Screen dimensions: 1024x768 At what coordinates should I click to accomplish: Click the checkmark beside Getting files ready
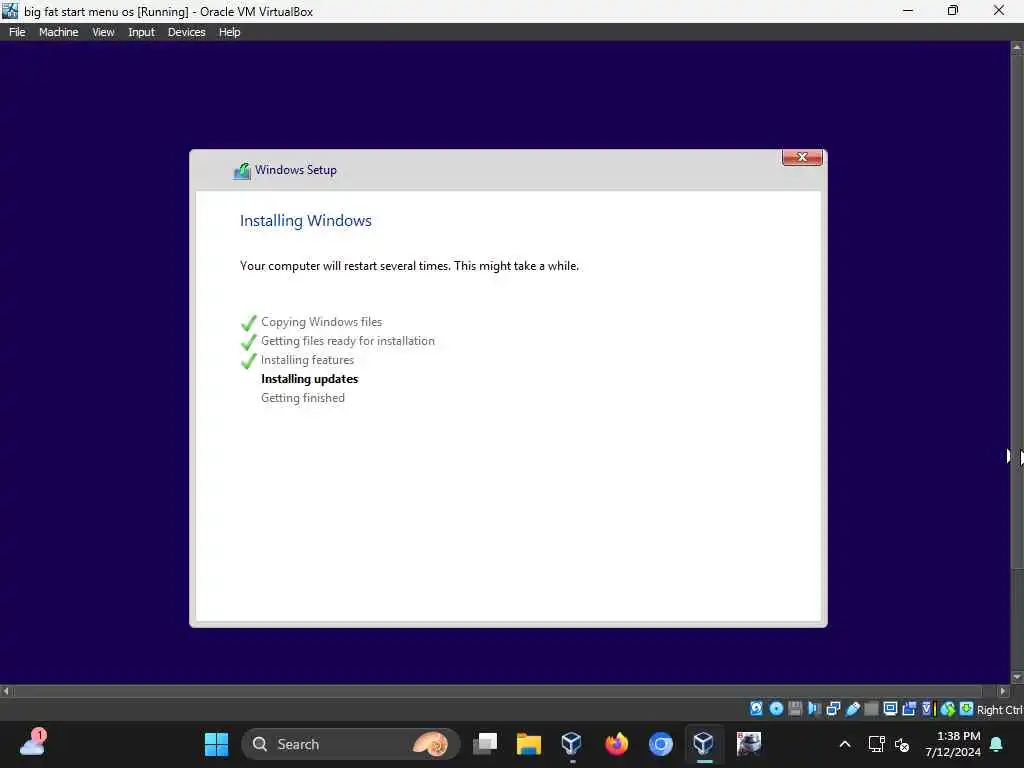pos(249,342)
